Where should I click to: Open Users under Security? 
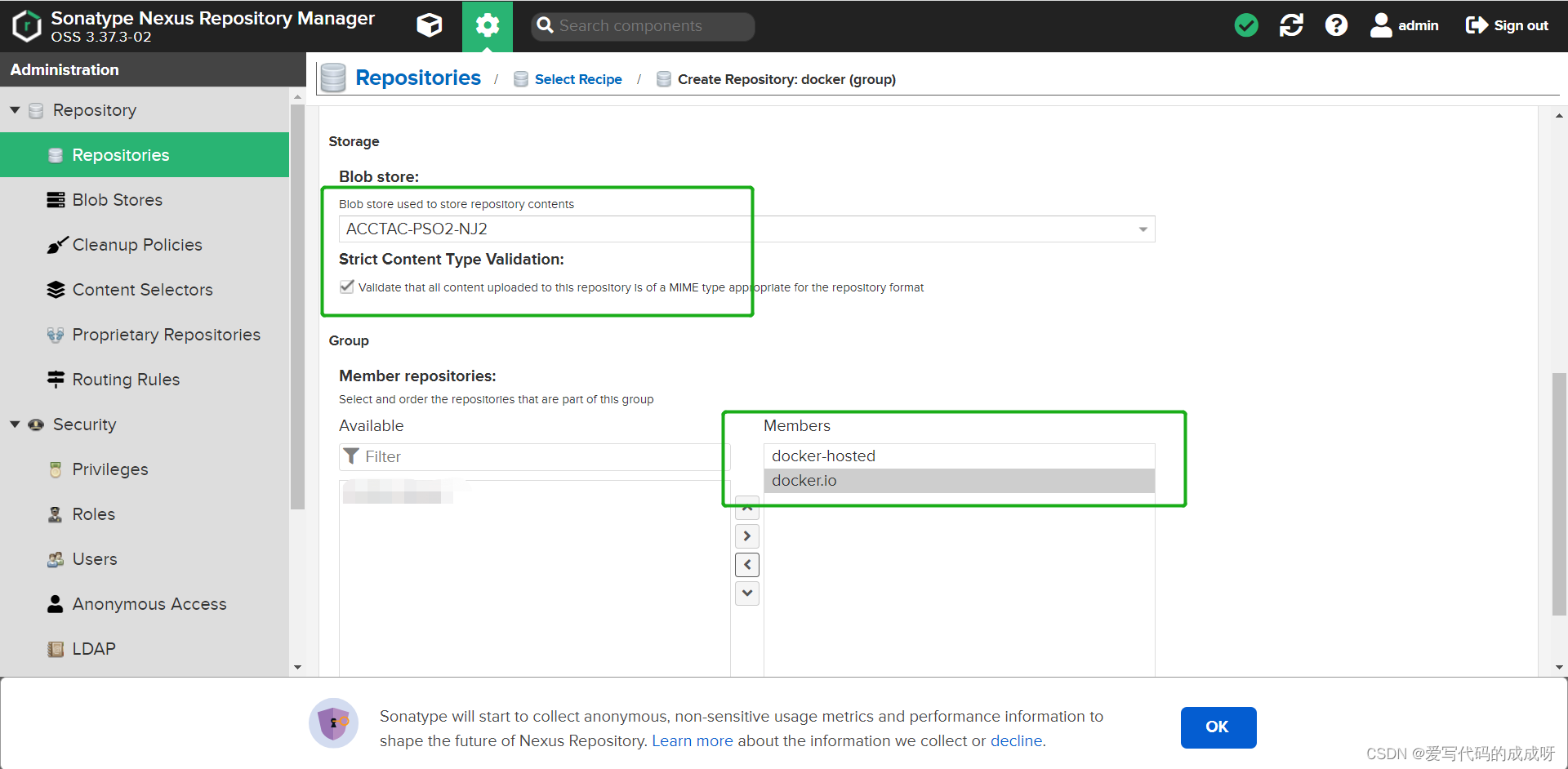pyautogui.click(x=145, y=559)
